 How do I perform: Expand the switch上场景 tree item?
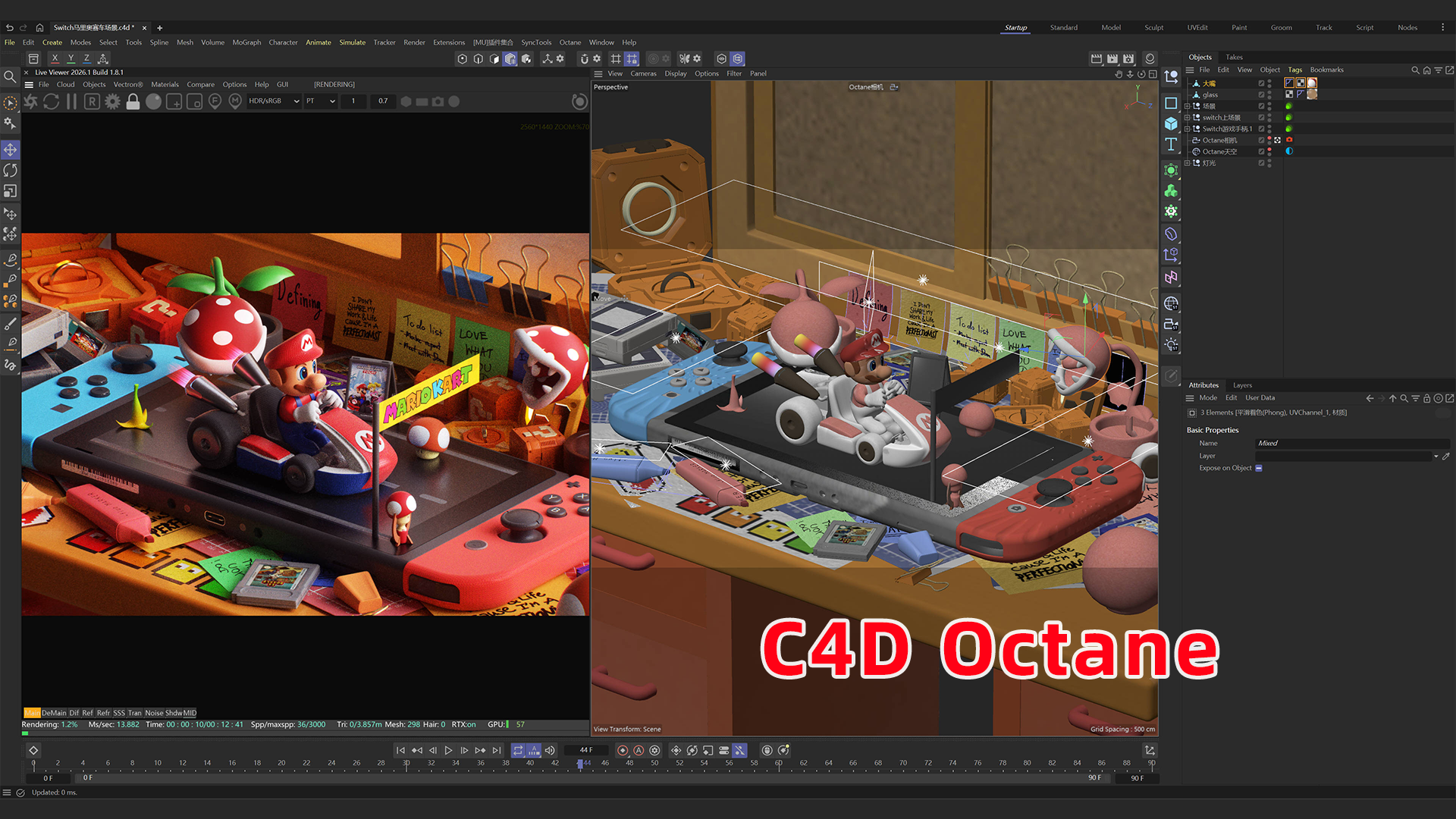[1188, 118]
